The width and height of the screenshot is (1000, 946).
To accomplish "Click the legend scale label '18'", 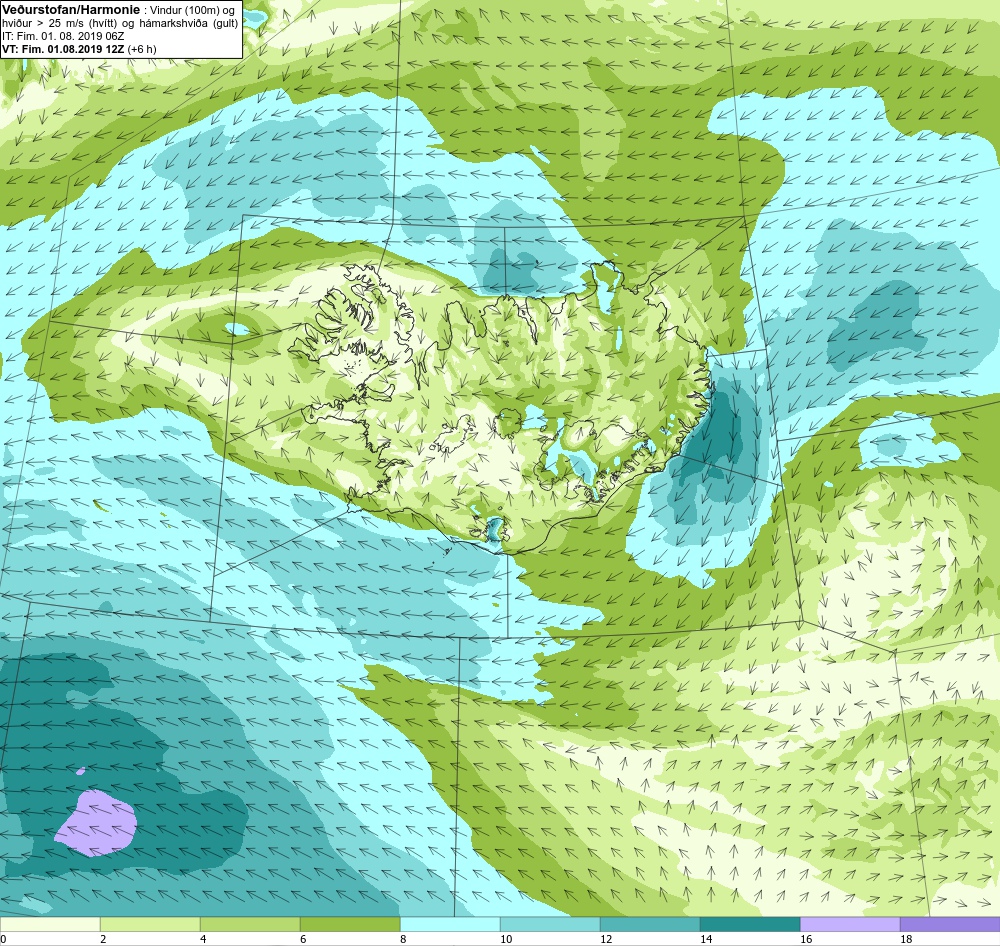I will pyautogui.click(x=906, y=939).
